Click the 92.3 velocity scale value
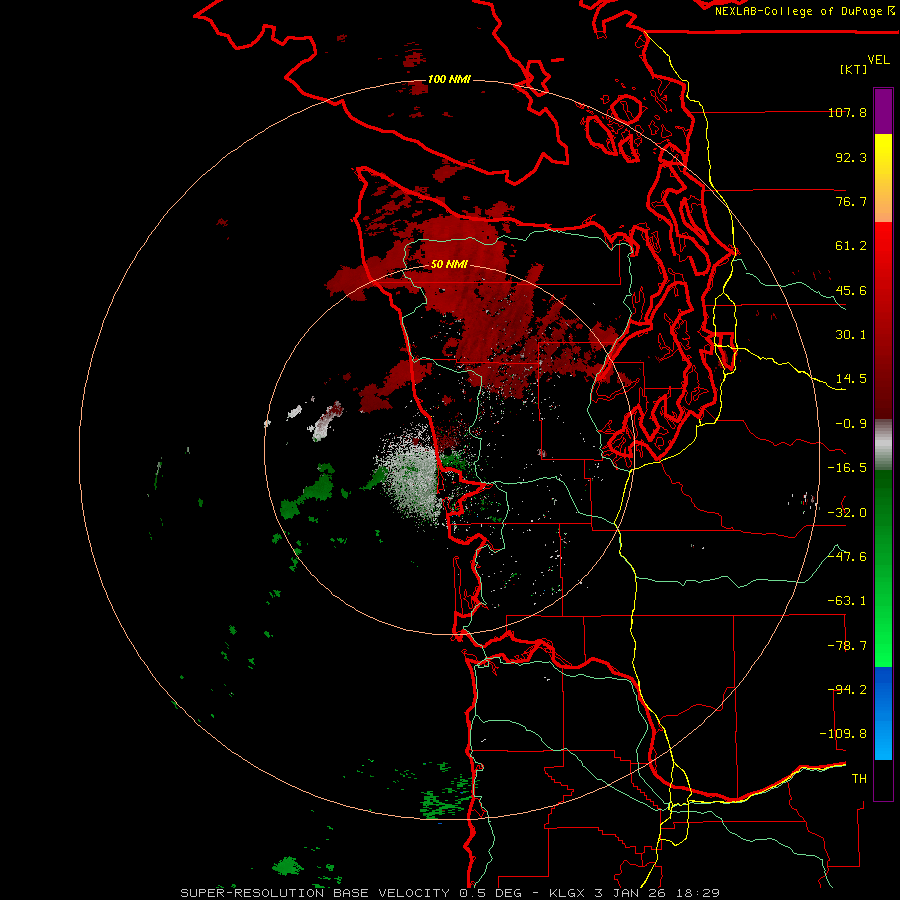Image resolution: width=900 pixels, height=900 pixels. tap(851, 157)
